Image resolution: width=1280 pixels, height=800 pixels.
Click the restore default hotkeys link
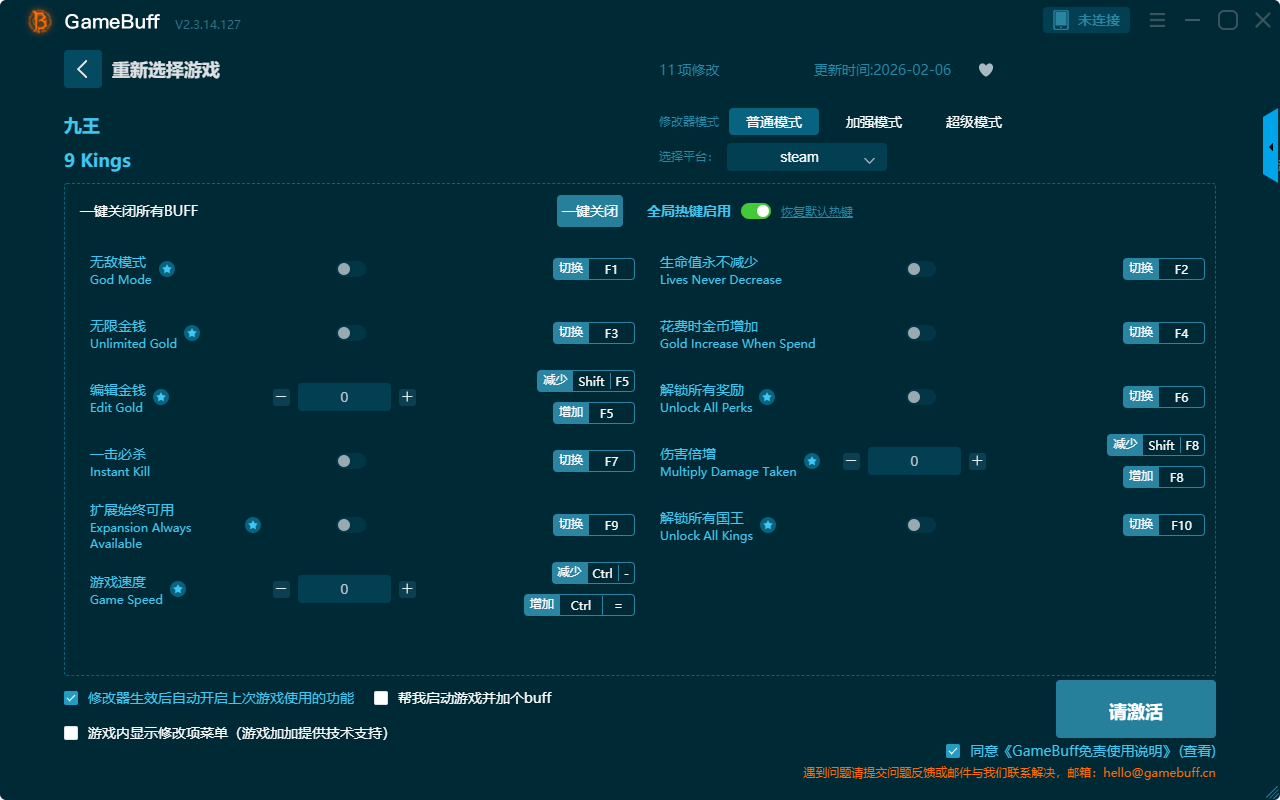817,212
